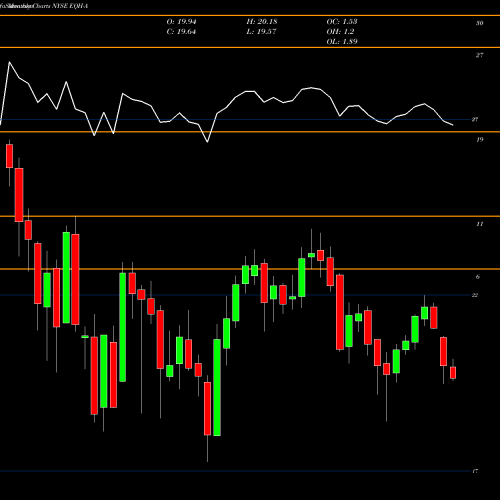Click the end point of the white indicator line
The width and height of the screenshot is (500, 500).
(453, 125)
